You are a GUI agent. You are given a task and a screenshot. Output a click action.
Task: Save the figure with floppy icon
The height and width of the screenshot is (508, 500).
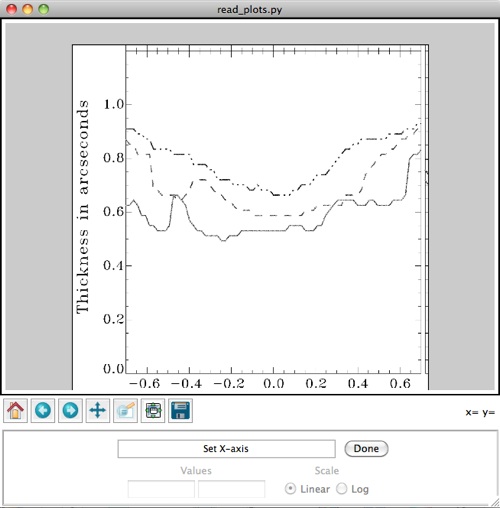tap(180, 410)
